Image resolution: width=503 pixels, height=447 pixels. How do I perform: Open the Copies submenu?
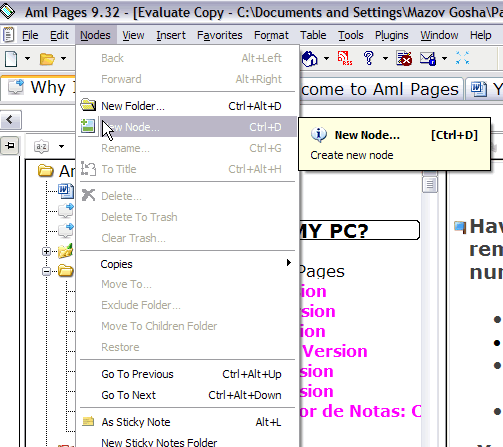[x=188, y=264]
